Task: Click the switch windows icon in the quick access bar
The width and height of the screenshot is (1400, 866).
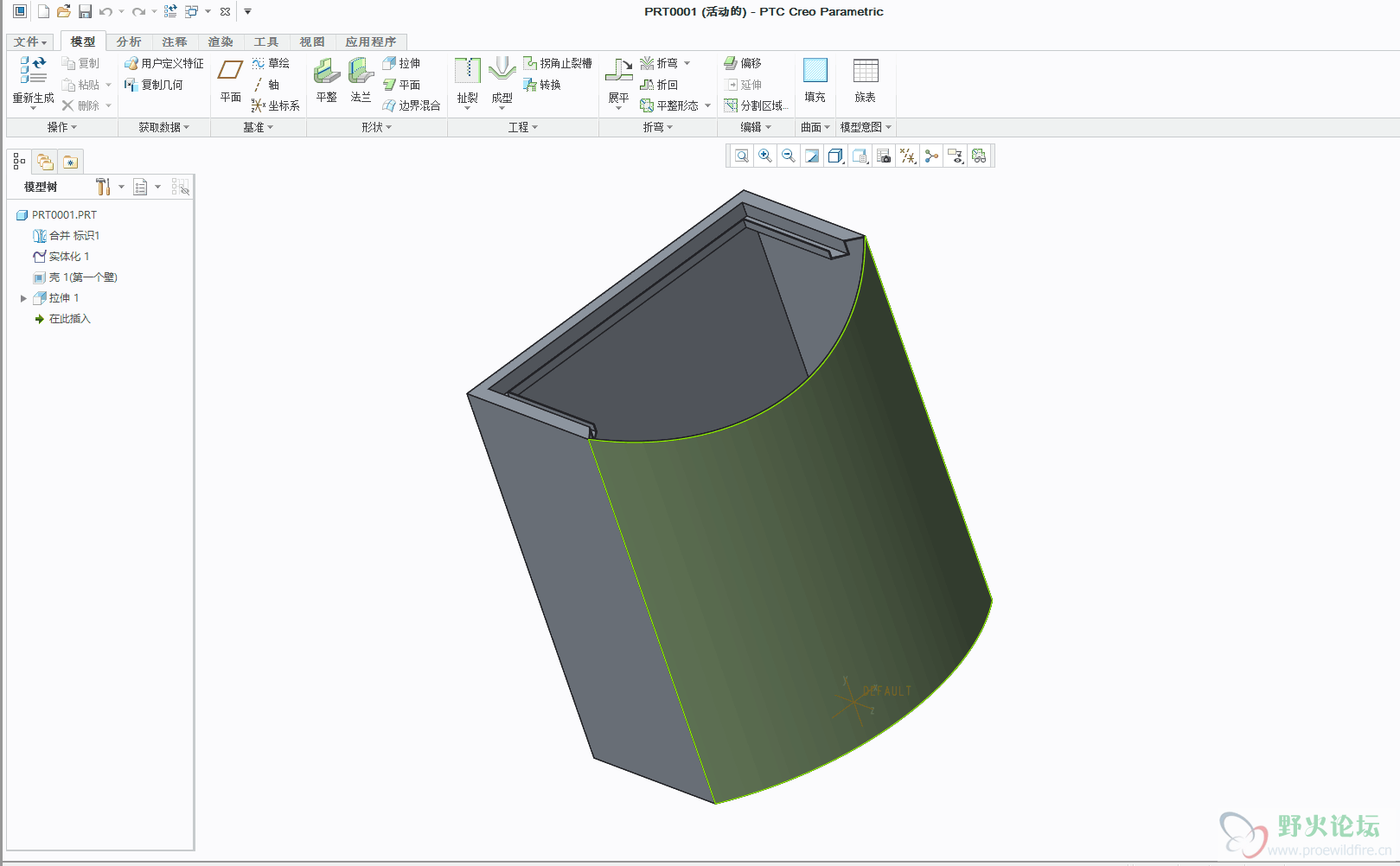Action: pyautogui.click(x=191, y=11)
